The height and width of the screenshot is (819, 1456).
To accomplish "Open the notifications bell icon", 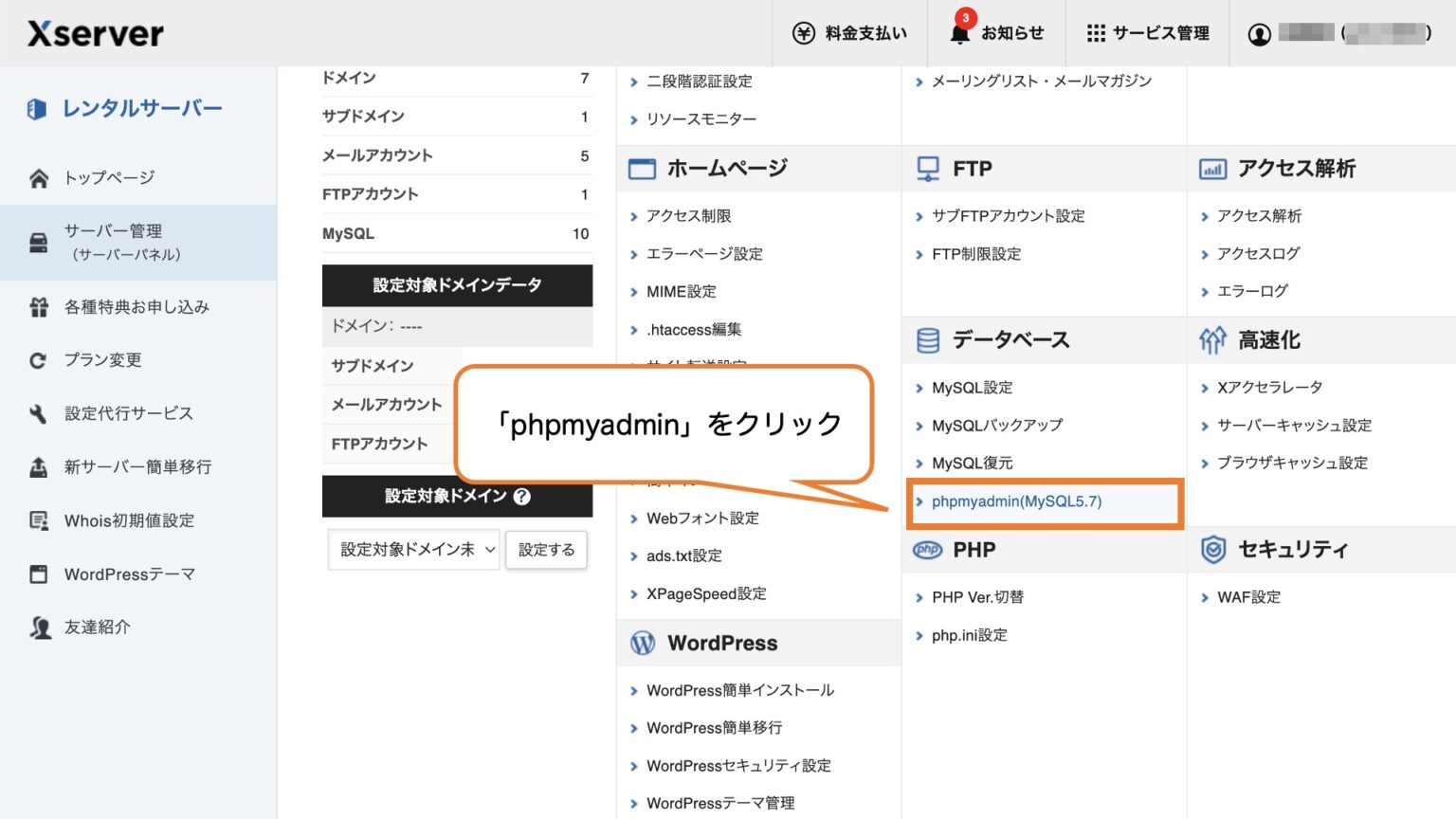I will 959,32.
